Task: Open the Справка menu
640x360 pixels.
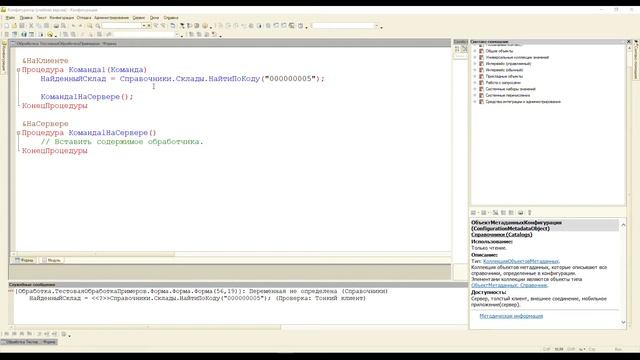Action: [x=171, y=18]
